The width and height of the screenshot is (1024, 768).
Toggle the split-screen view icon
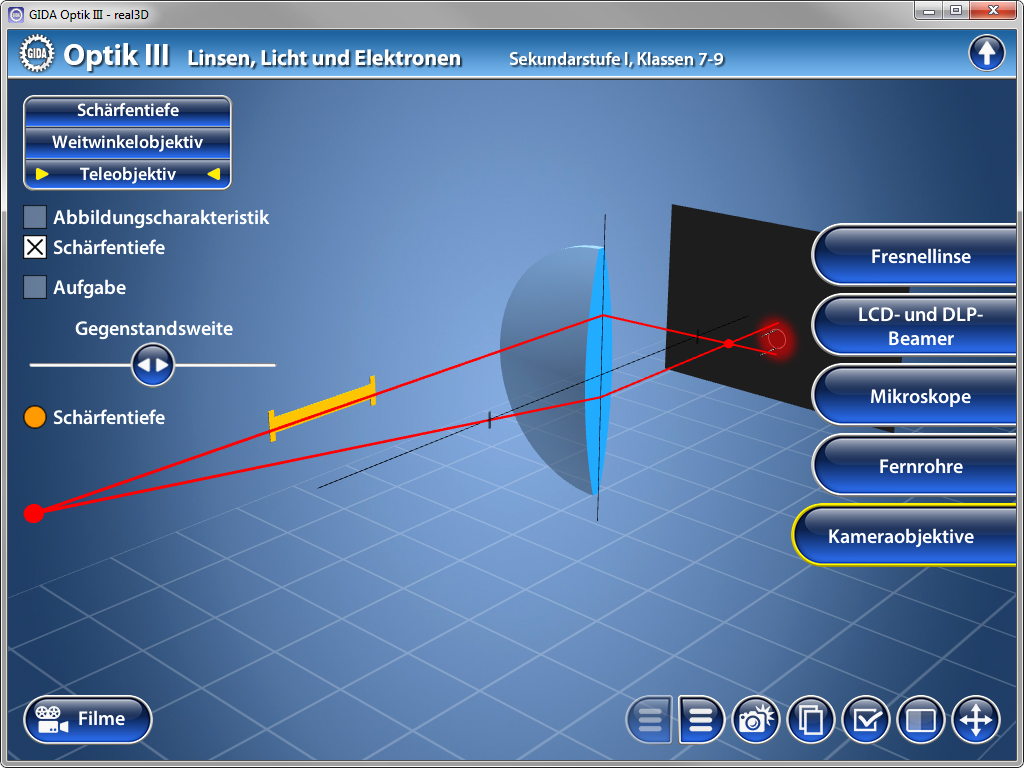click(x=921, y=719)
